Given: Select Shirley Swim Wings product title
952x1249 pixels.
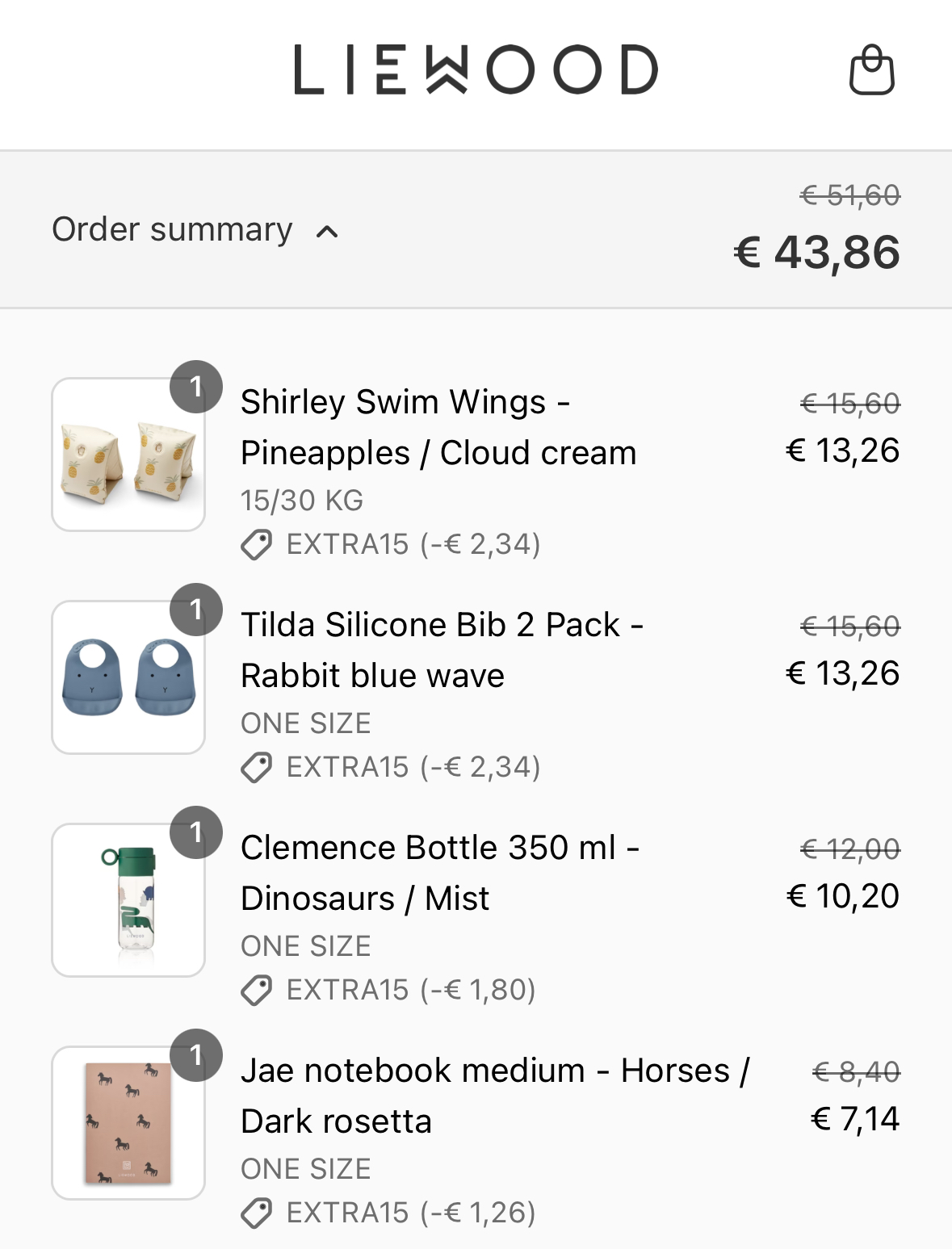Looking at the screenshot, I should tap(438, 427).
